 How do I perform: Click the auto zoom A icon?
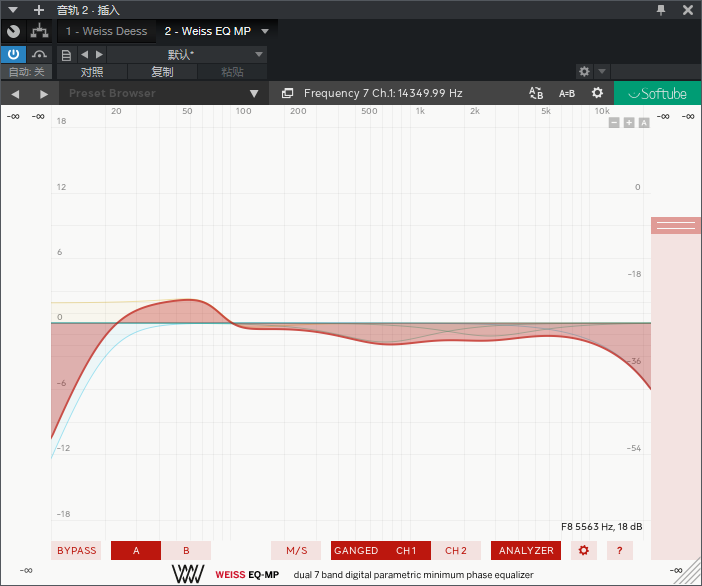[x=644, y=123]
